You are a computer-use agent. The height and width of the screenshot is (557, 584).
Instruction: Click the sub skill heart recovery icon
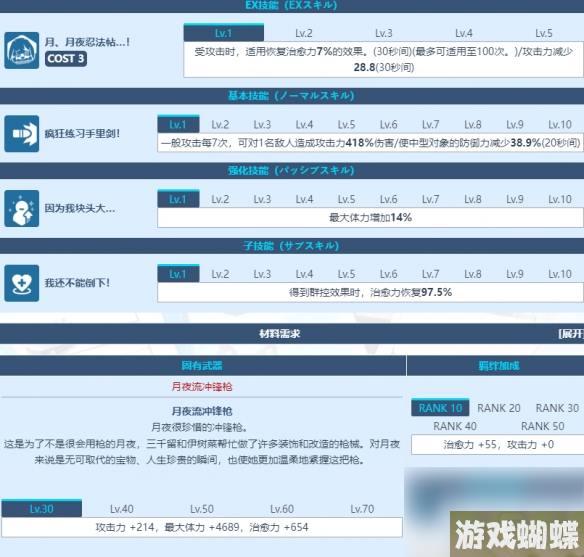tap(22, 283)
